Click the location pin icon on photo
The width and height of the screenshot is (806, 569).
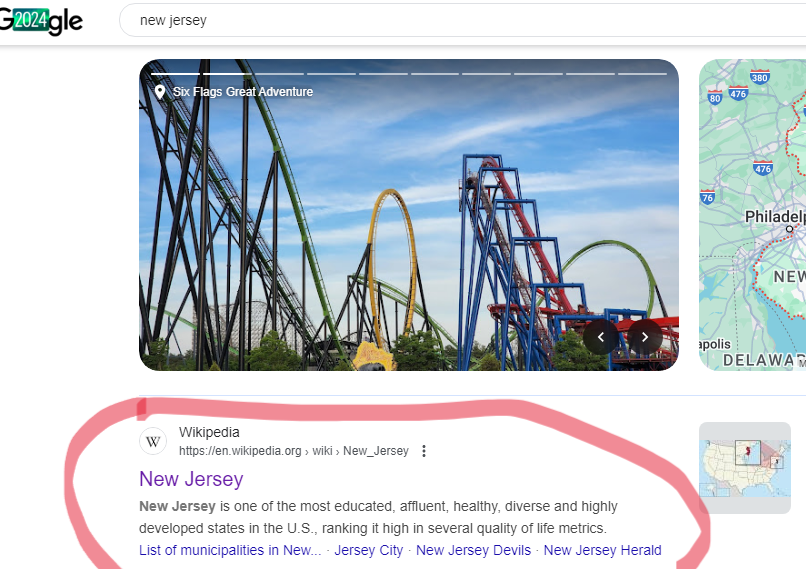pos(160,92)
